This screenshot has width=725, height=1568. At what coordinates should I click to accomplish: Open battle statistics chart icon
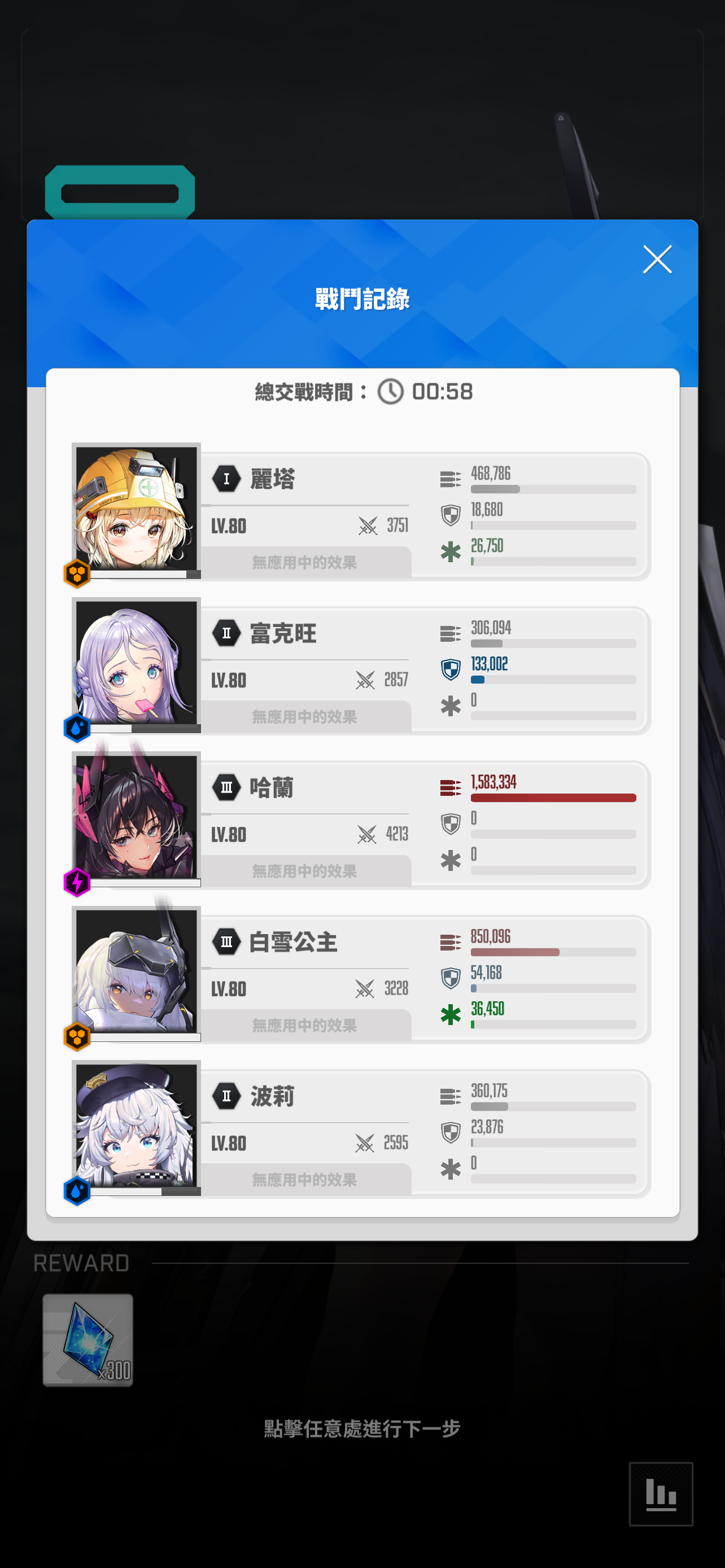point(661,1493)
